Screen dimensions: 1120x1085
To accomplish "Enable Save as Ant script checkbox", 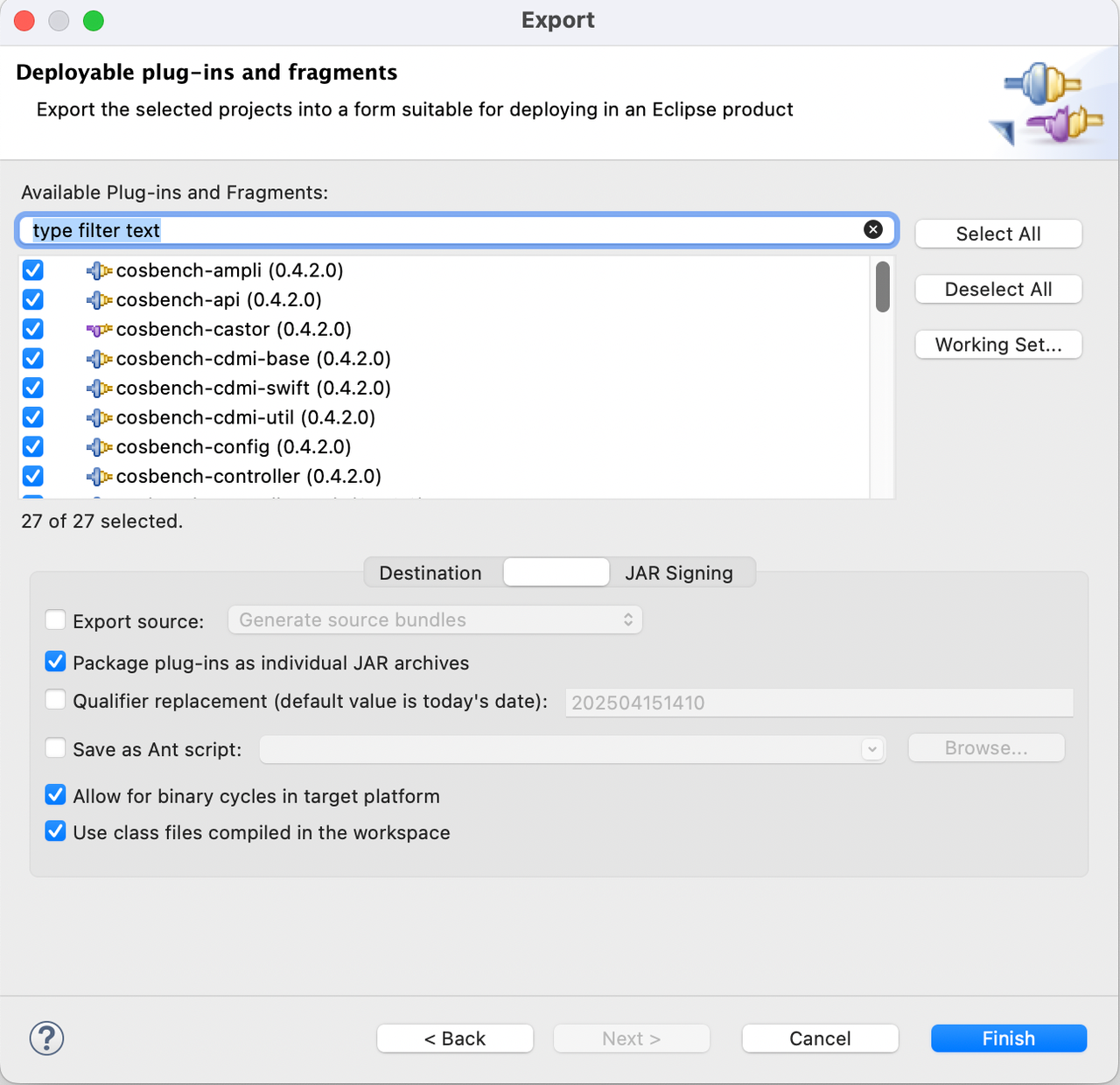I will 55,748.
